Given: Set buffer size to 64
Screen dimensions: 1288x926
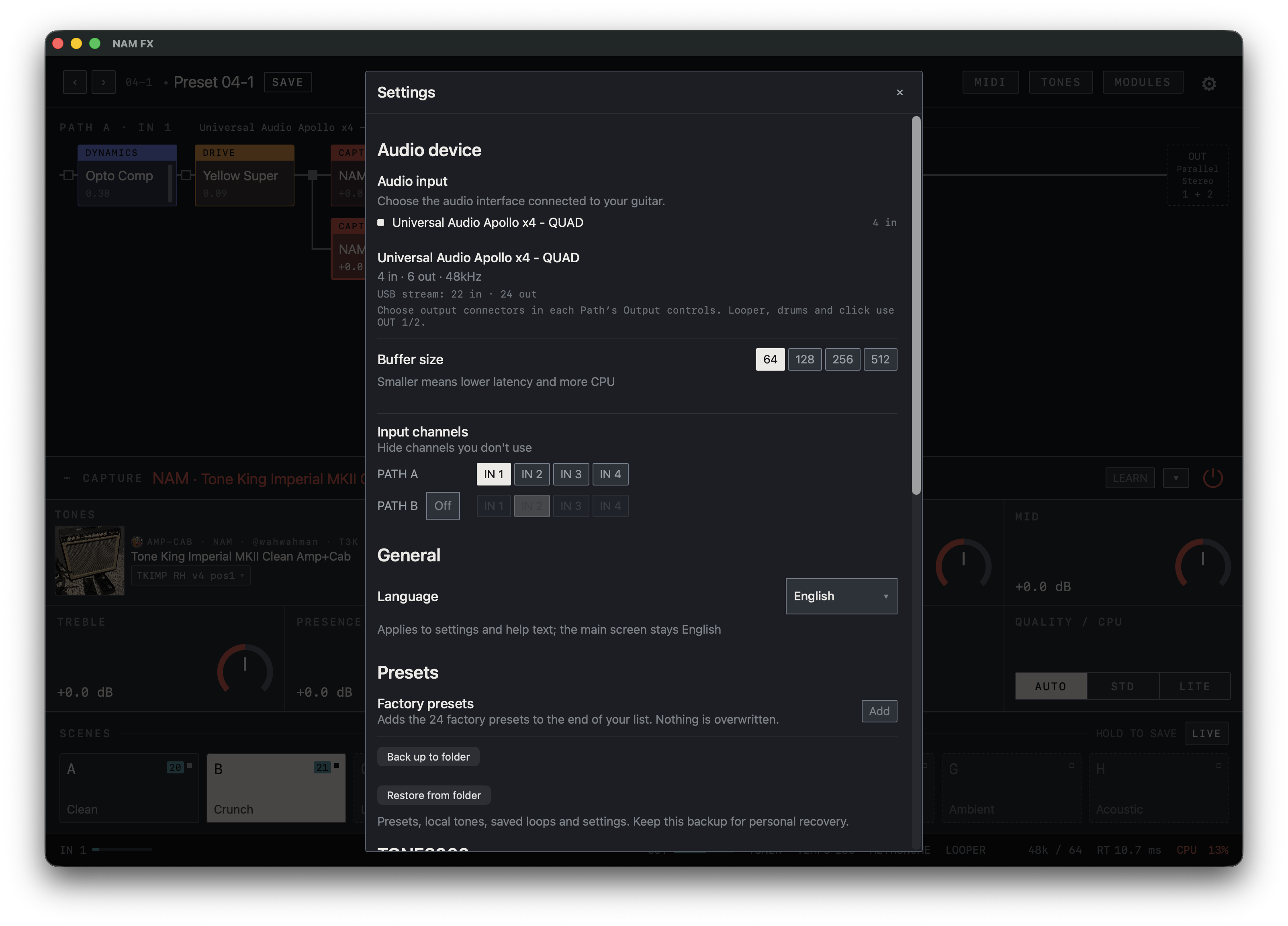Looking at the screenshot, I should (769, 359).
